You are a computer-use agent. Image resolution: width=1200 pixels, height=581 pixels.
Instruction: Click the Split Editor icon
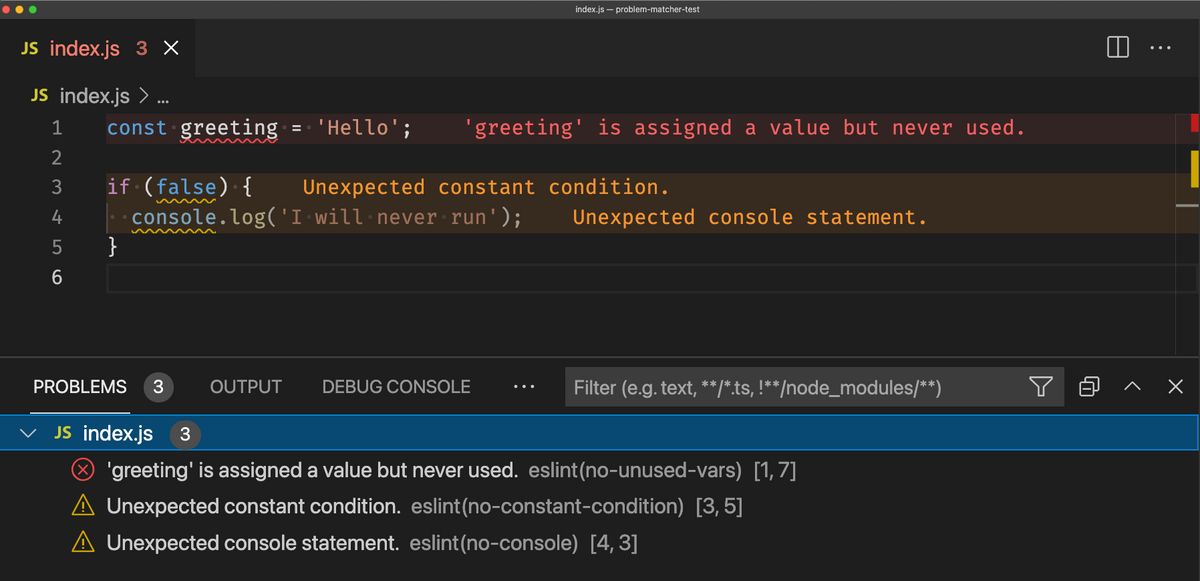(x=1118, y=48)
